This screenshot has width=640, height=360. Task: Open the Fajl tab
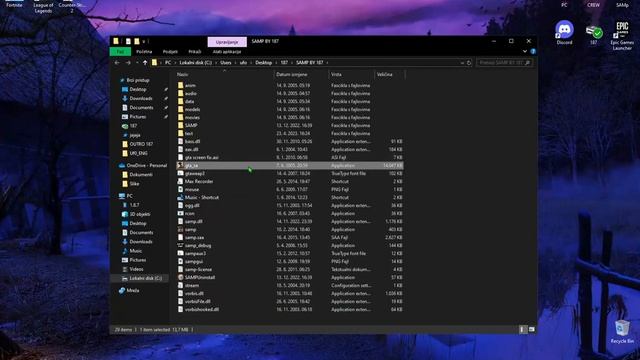pyautogui.click(x=120, y=52)
